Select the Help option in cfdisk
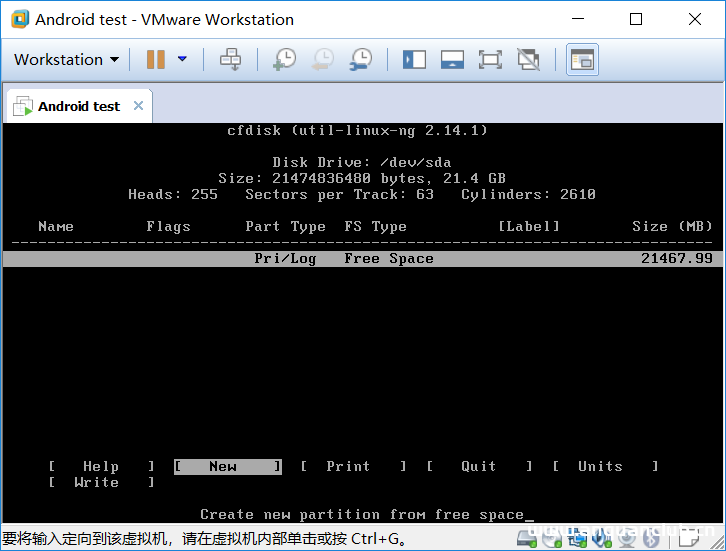The image size is (726, 551). 101,466
